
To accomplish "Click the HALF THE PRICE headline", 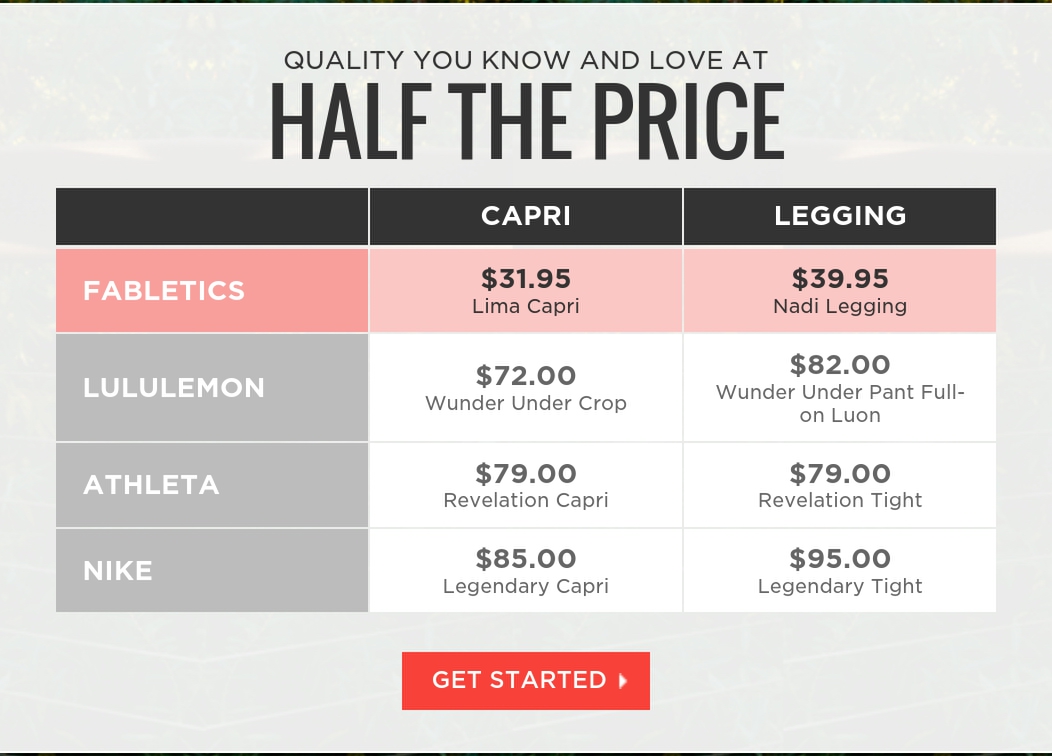I will [x=526, y=122].
